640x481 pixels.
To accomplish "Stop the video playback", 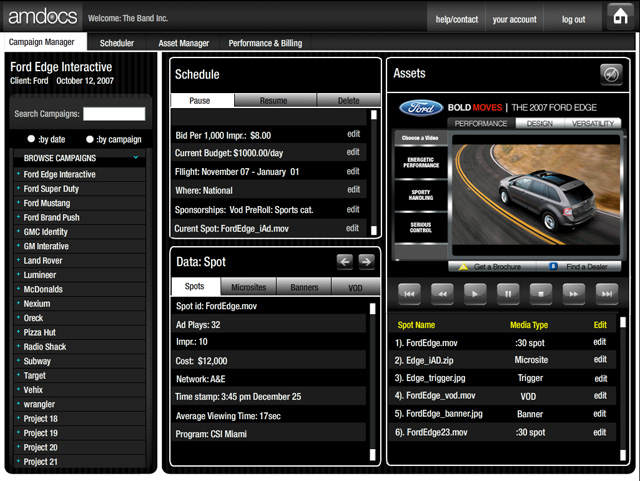I will 541,294.
